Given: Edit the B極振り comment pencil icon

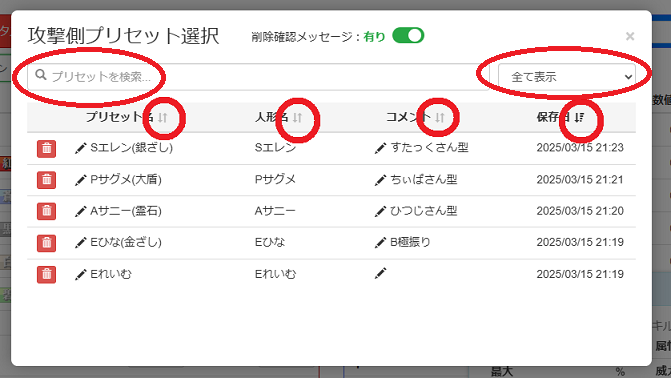Looking at the screenshot, I should (x=380, y=242).
